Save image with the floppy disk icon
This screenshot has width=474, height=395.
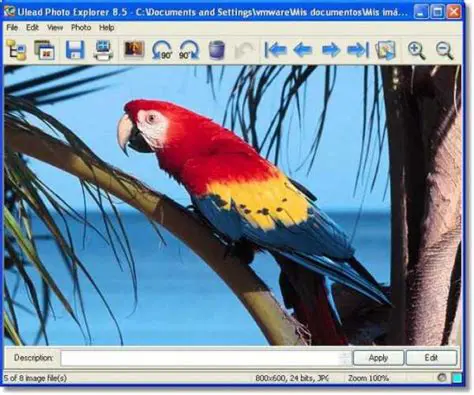(75, 50)
